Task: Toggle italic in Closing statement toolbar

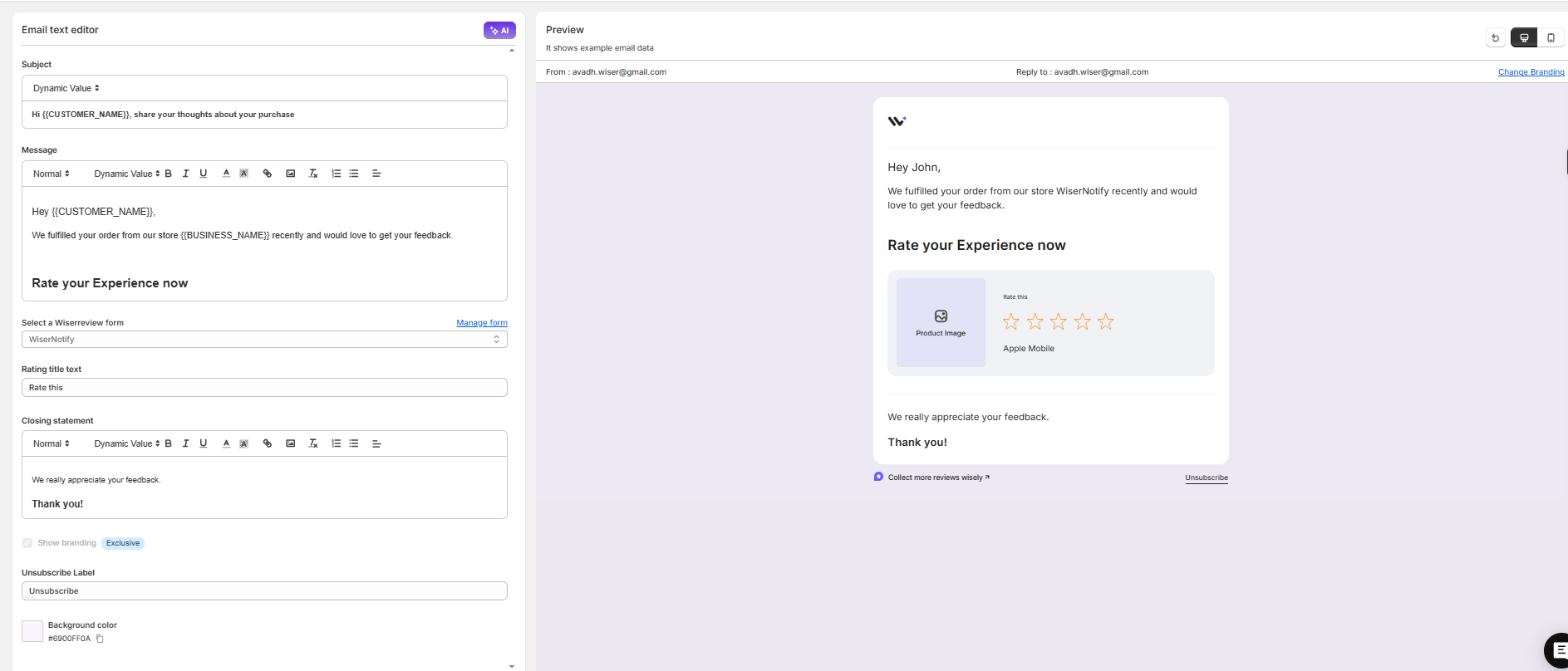Action: point(185,443)
